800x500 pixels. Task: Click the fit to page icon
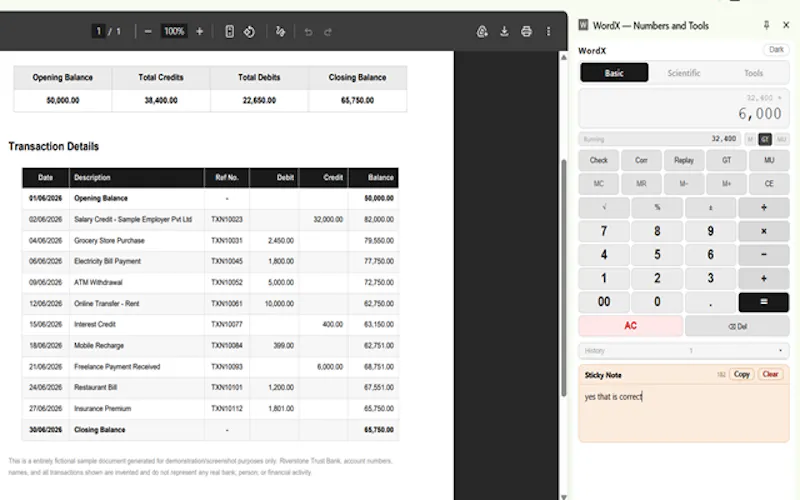point(230,32)
